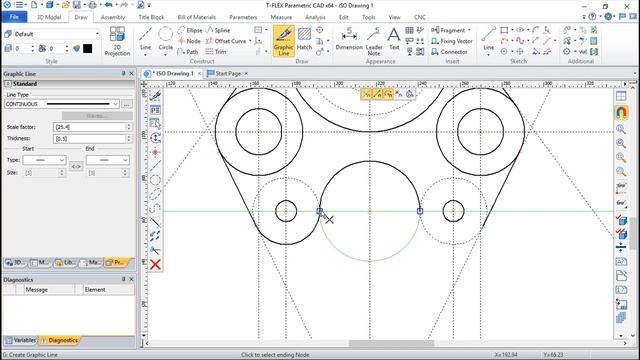Image resolution: width=640 pixels, height=360 pixels.
Task: Close the ISO Drawing 1 tab
Action: (x=199, y=73)
